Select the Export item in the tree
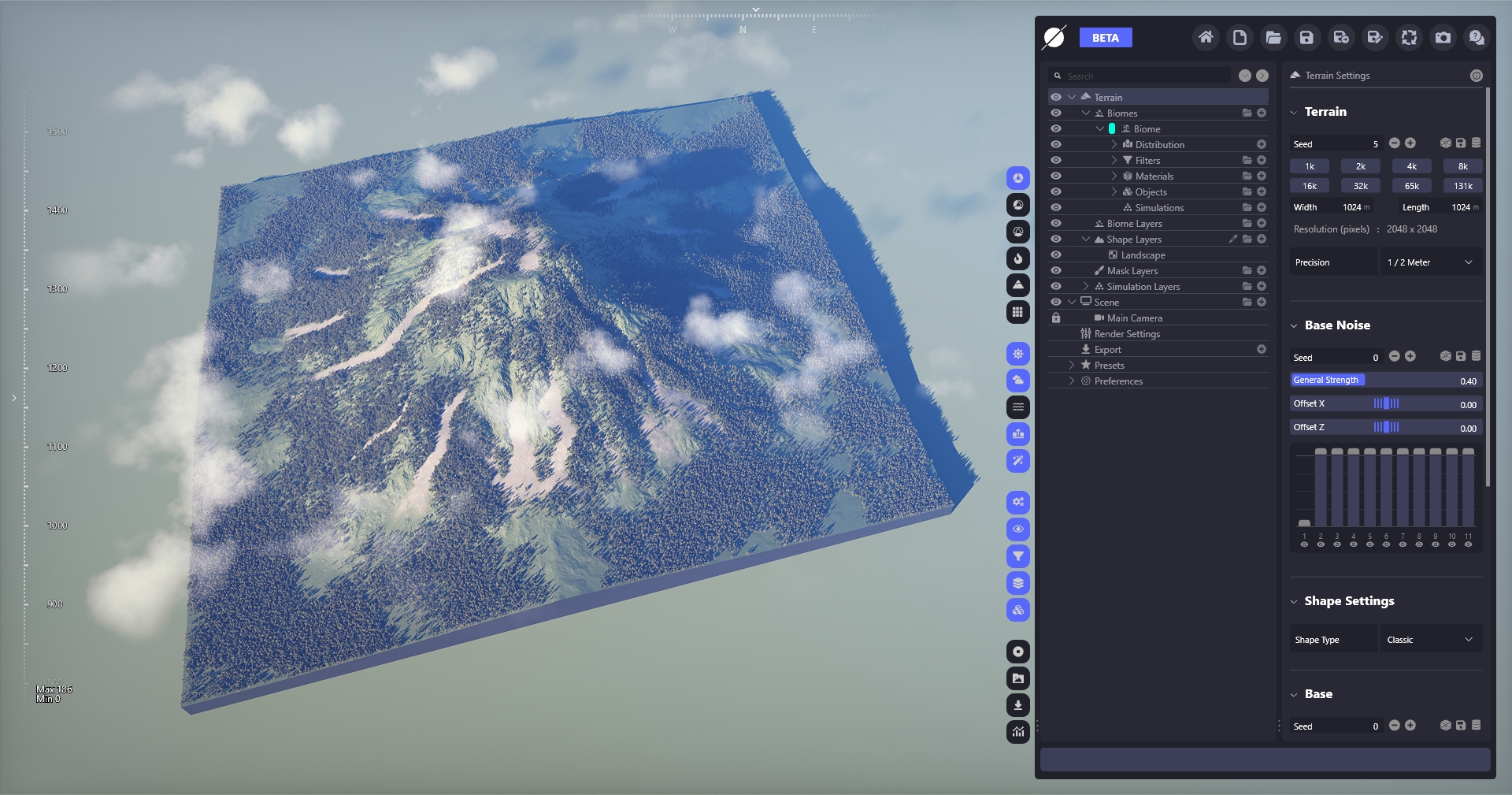Screen dimensions: 1512x795 point(1107,349)
